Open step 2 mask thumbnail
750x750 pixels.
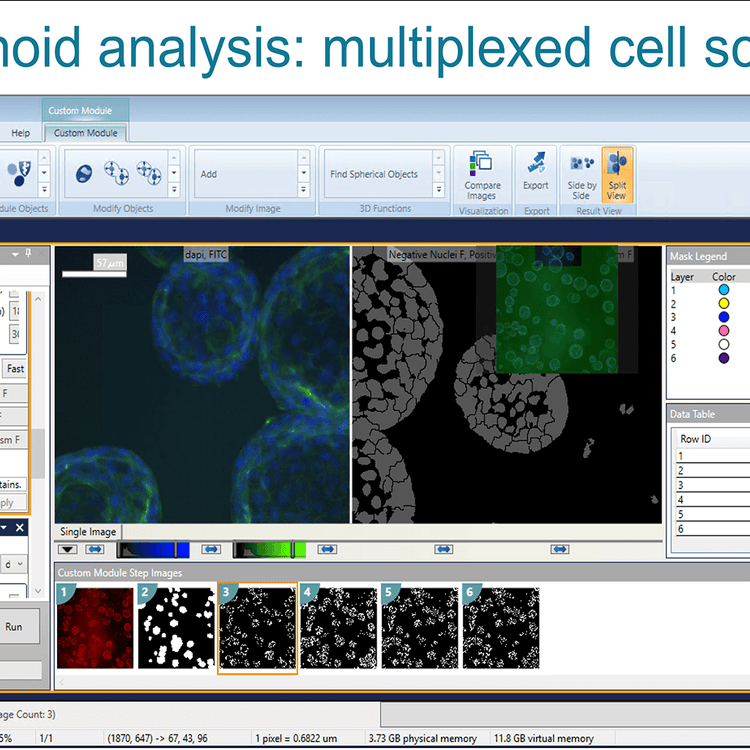point(176,628)
